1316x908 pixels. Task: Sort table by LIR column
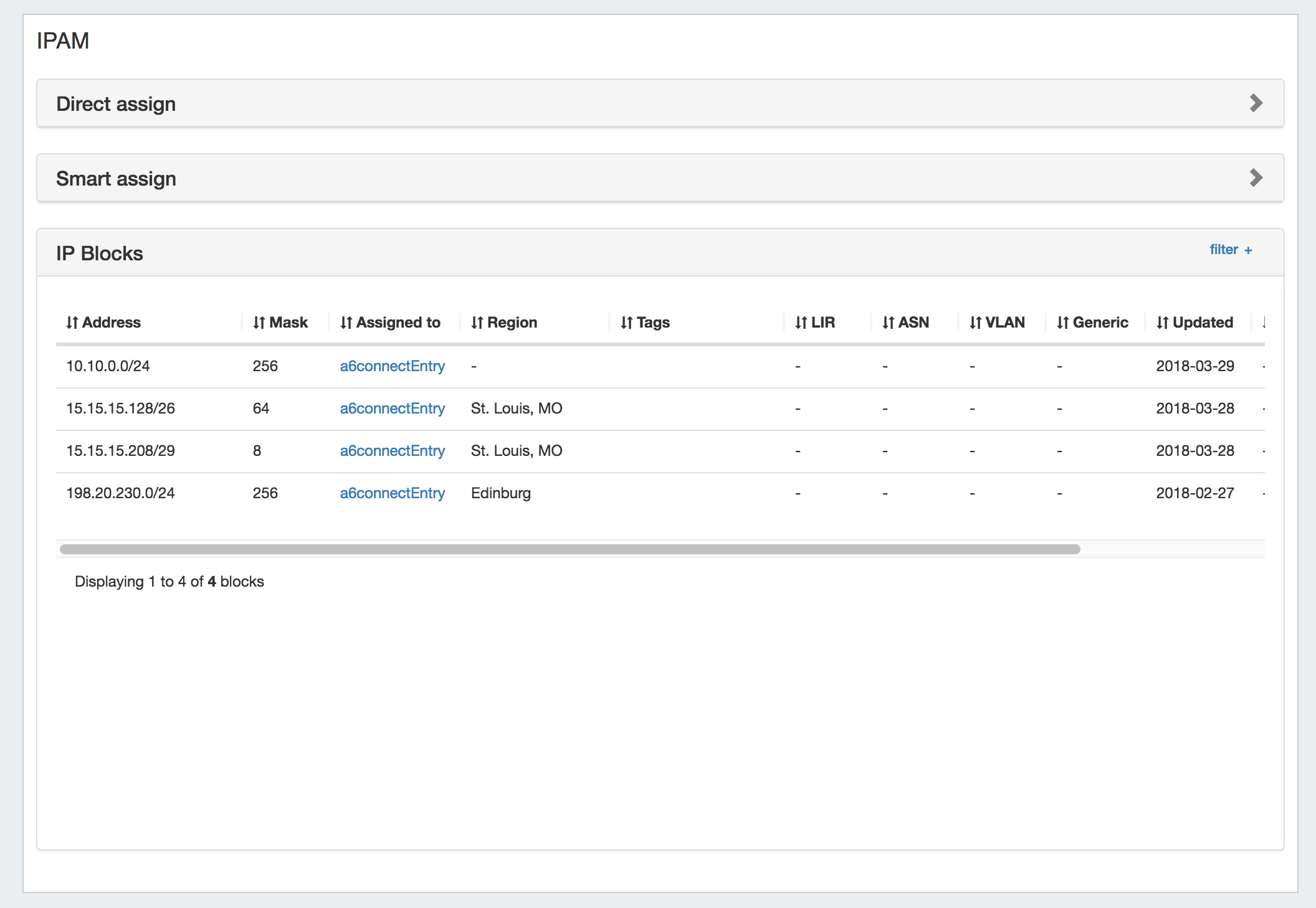(x=815, y=323)
